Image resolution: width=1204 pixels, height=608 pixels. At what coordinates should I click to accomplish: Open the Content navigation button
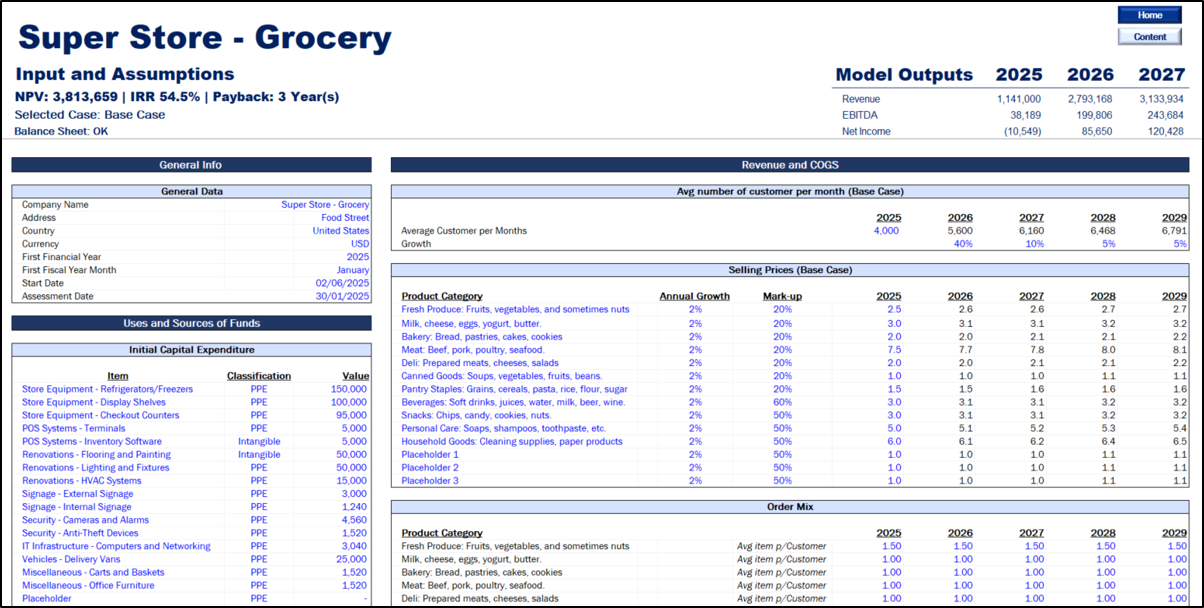coord(1150,37)
